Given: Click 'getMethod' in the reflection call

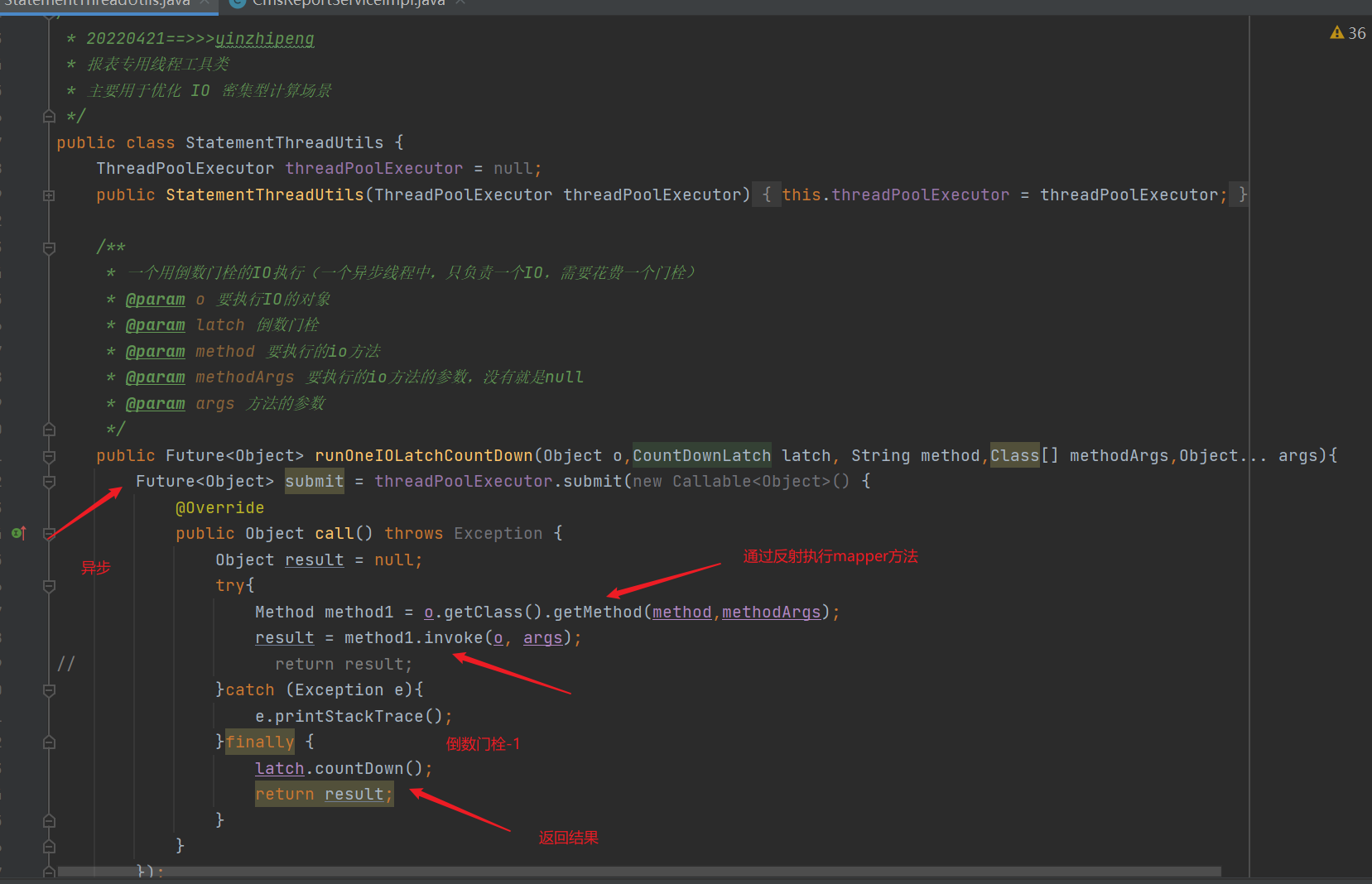Looking at the screenshot, I should [x=597, y=612].
